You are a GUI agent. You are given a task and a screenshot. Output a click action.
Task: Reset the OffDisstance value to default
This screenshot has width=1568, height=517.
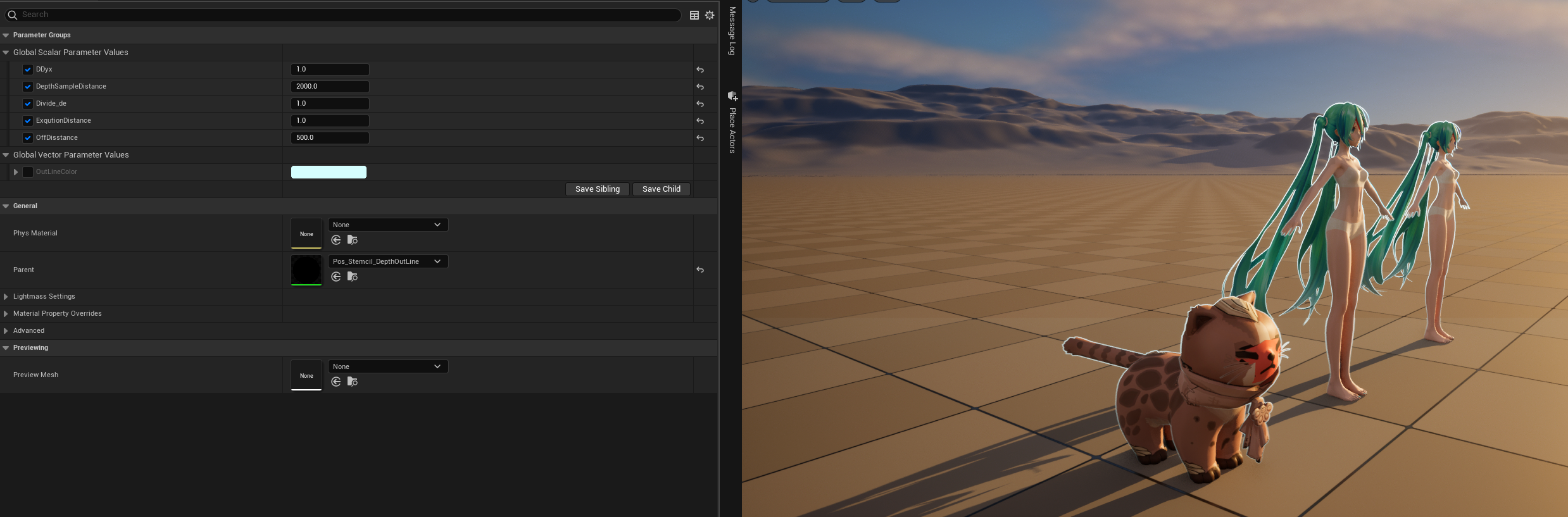pyautogui.click(x=700, y=138)
